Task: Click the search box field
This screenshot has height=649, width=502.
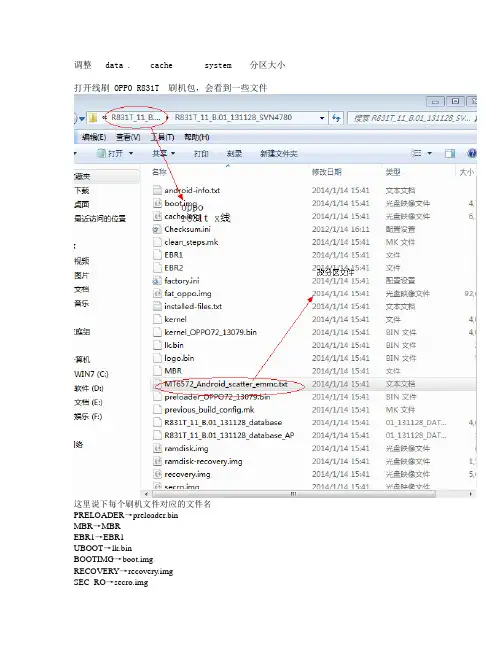Action: pyautogui.click(x=412, y=118)
